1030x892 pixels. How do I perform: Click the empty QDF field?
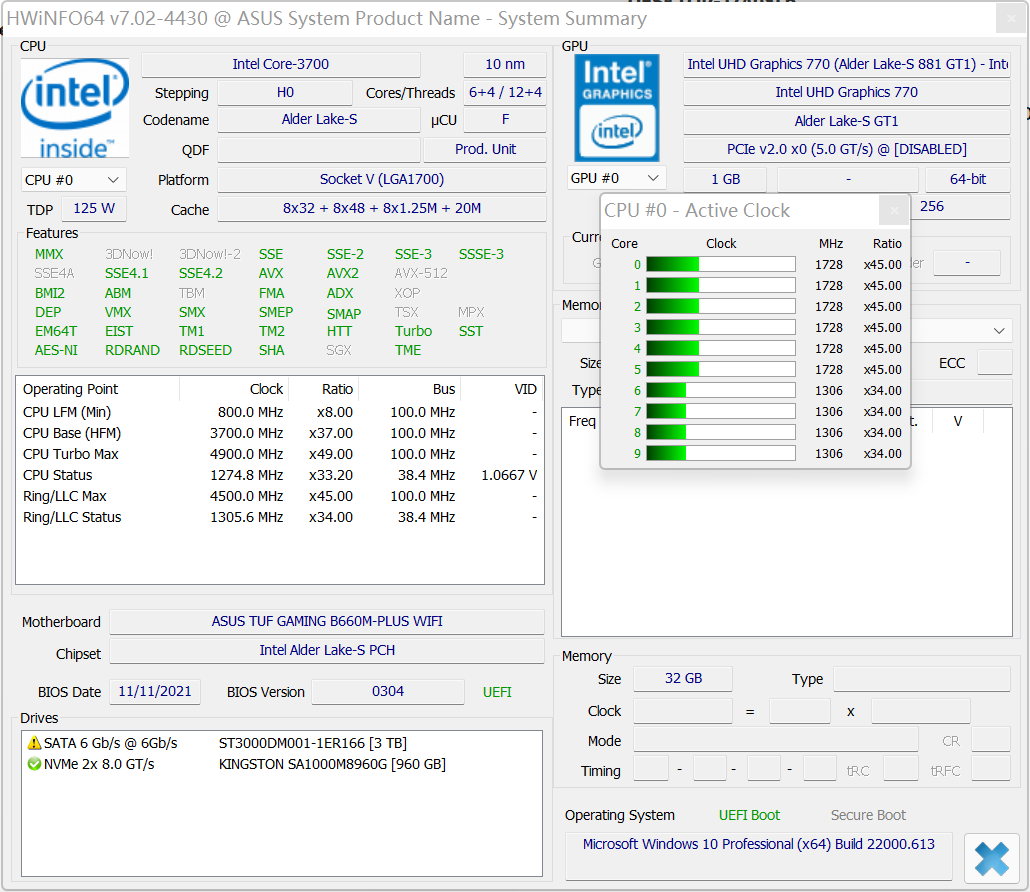pyautogui.click(x=319, y=150)
